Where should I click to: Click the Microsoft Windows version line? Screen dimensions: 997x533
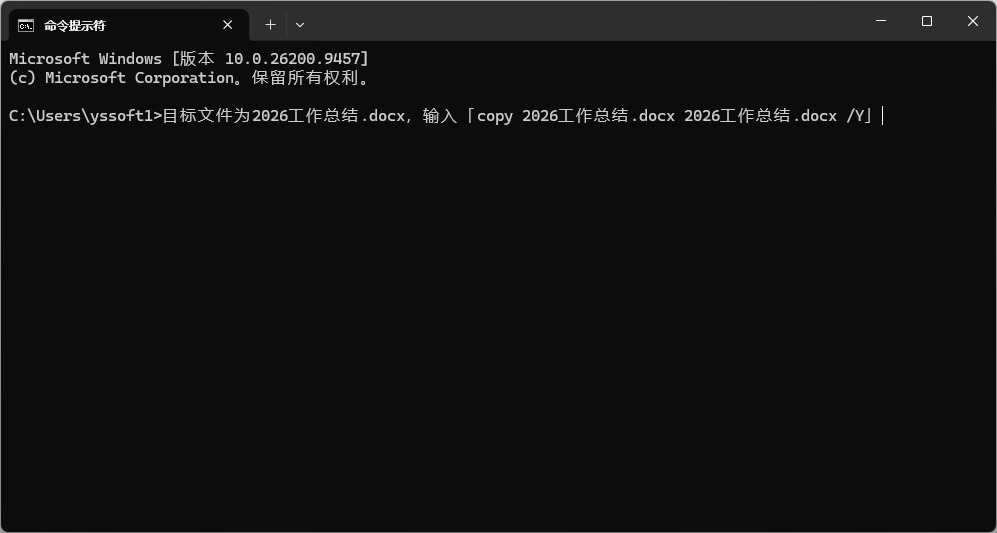coord(189,59)
